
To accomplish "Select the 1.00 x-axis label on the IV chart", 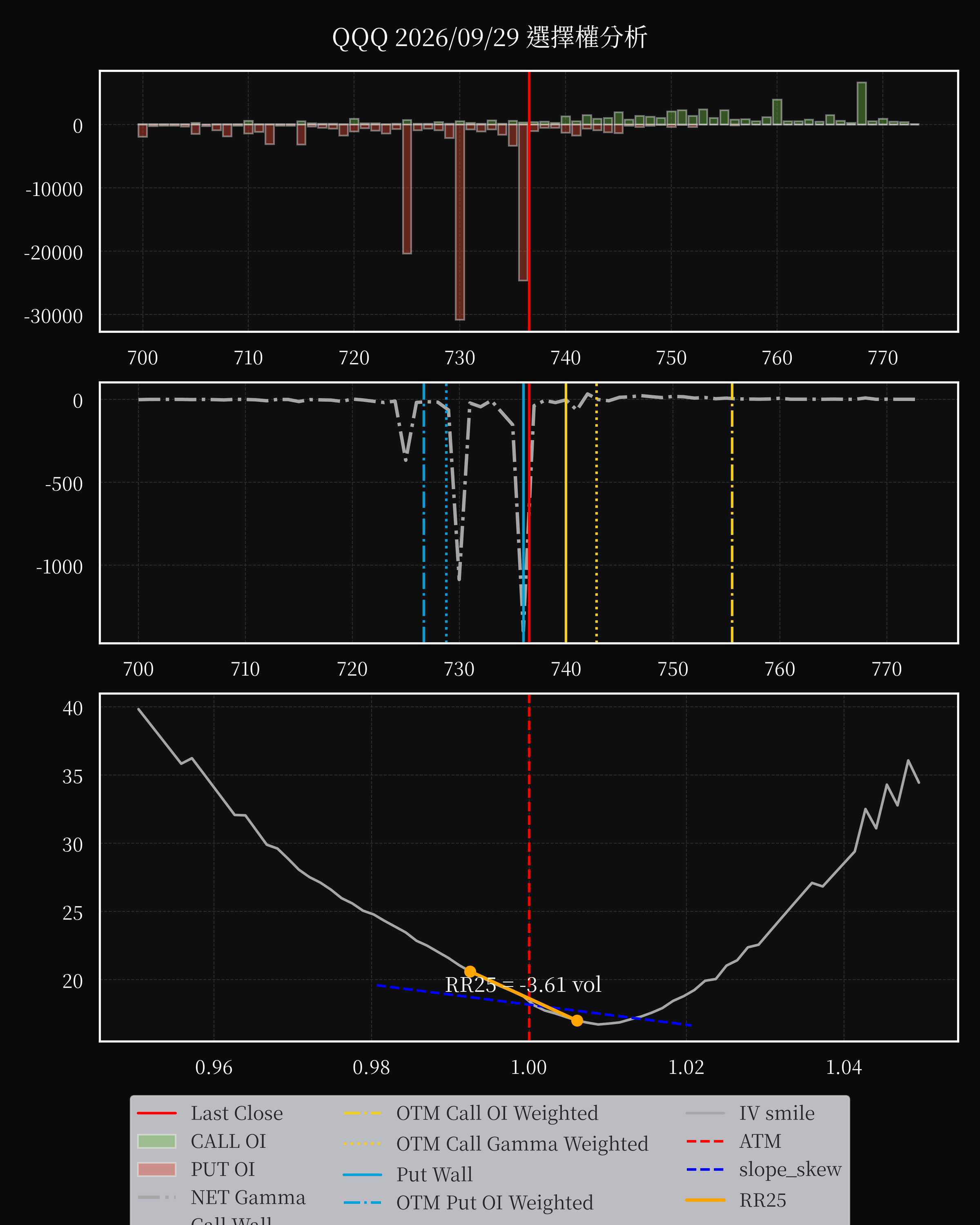I will click(x=528, y=1068).
